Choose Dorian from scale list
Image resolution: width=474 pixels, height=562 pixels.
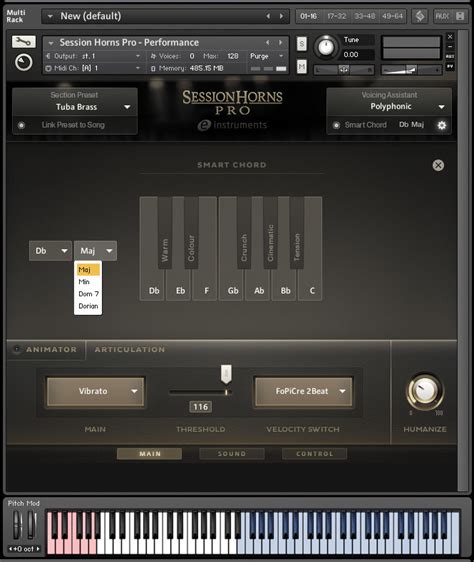pos(88,306)
